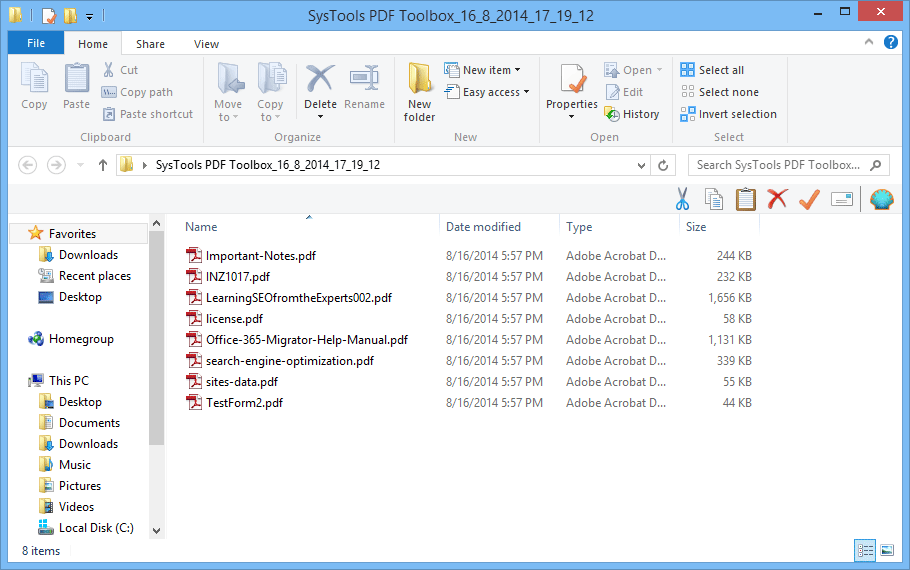Go back with the Back arrow
This screenshot has width=910, height=570.
pyautogui.click(x=27, y=165)
